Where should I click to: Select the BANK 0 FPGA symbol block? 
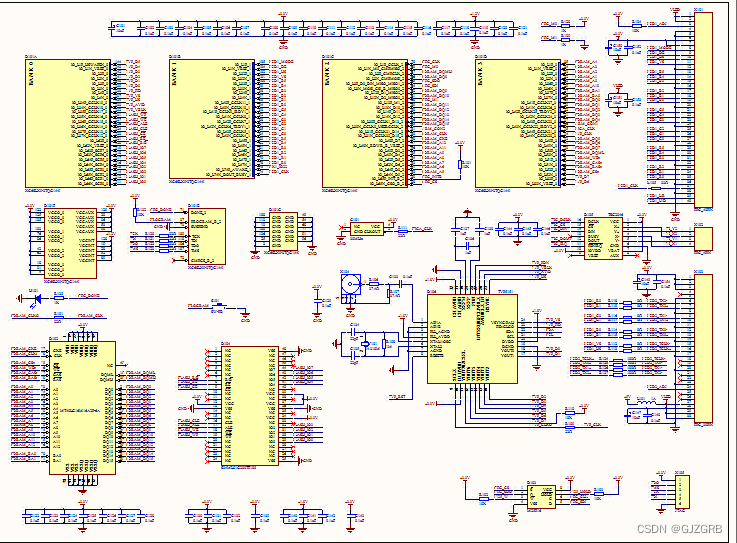pyautogui.click(x=68, y=123)
